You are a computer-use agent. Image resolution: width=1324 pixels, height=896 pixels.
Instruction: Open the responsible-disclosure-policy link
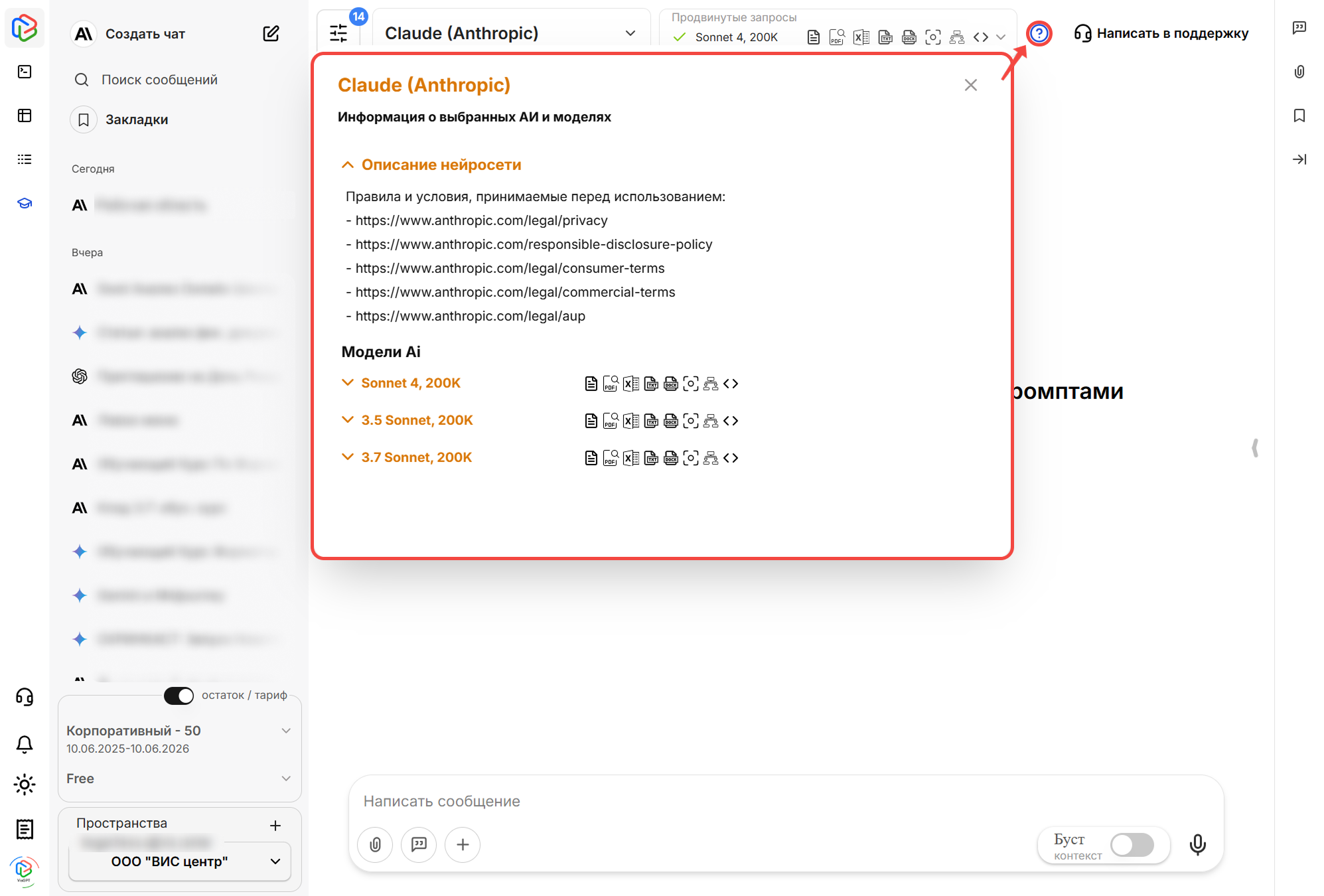534,244
